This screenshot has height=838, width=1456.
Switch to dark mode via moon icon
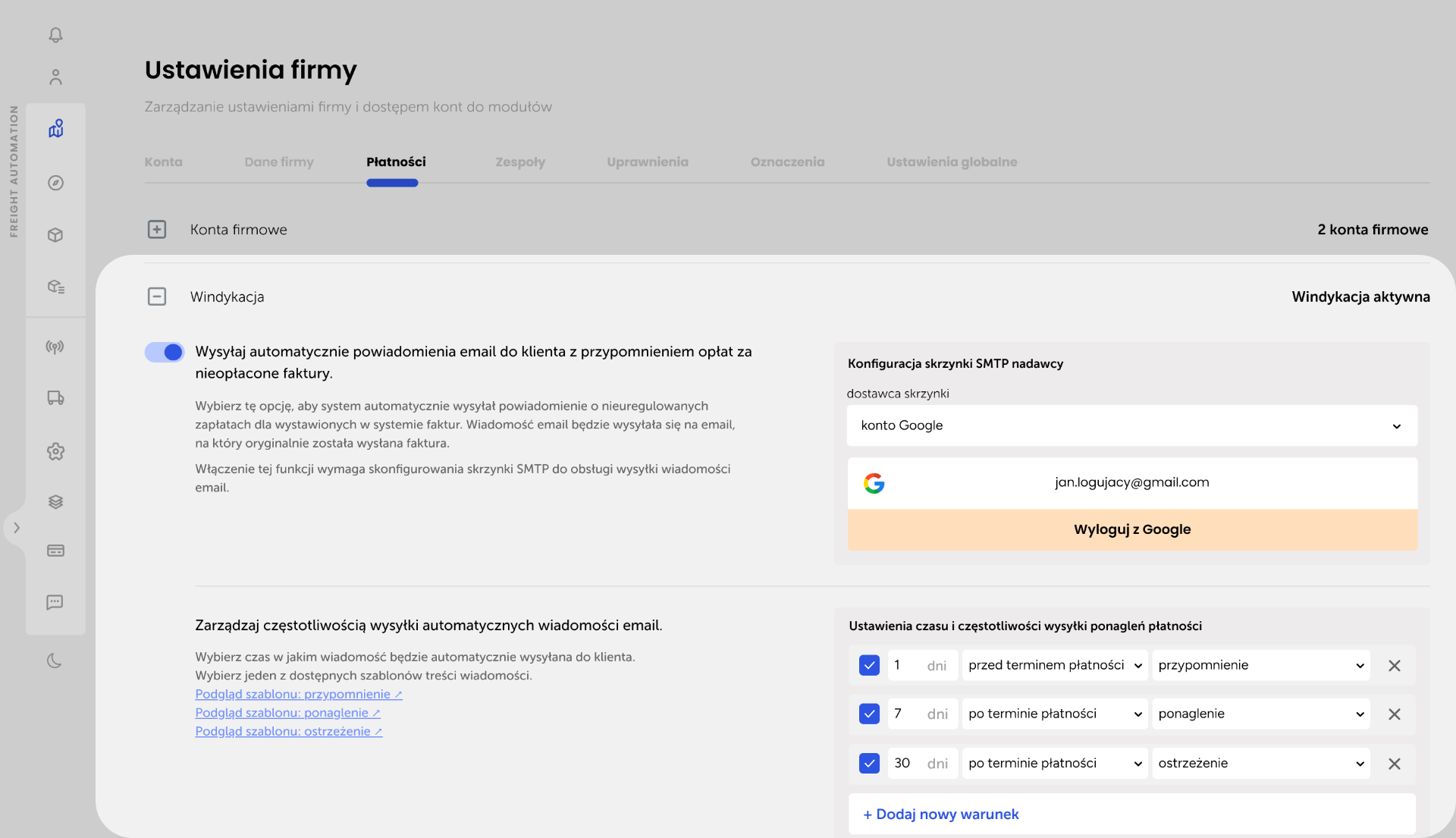(x=55, y=661)
